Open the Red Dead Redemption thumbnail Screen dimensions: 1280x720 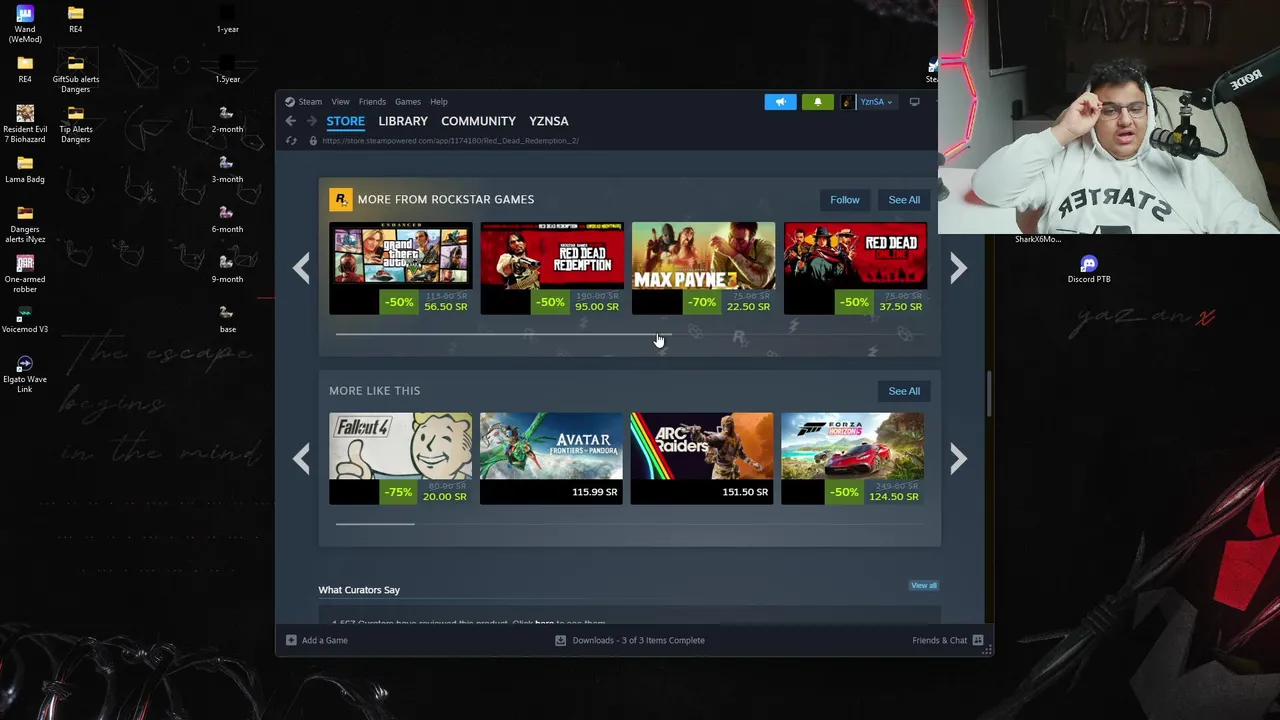(x=552, y=268)
